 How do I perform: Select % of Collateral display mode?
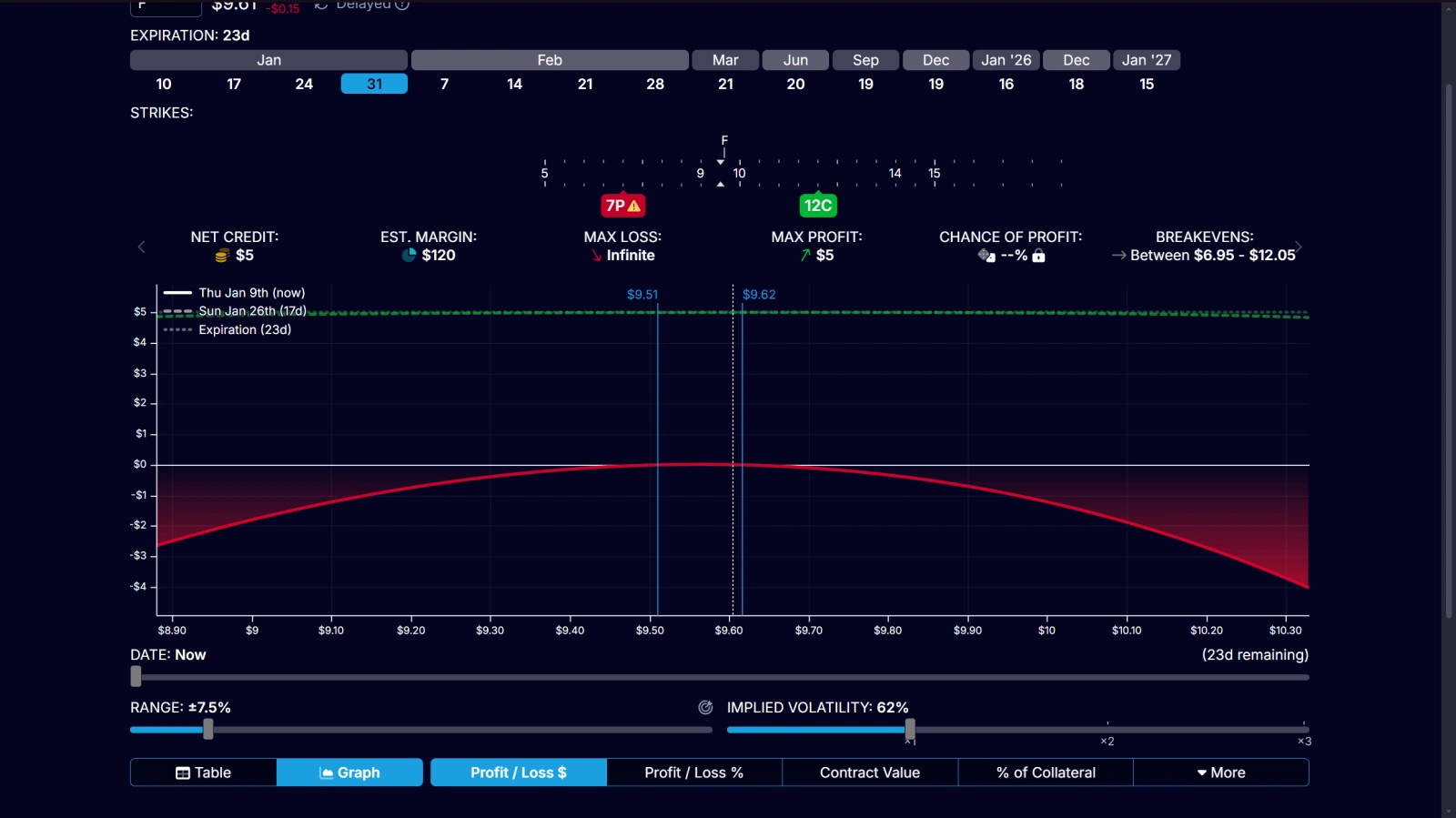coord(1046,773)
